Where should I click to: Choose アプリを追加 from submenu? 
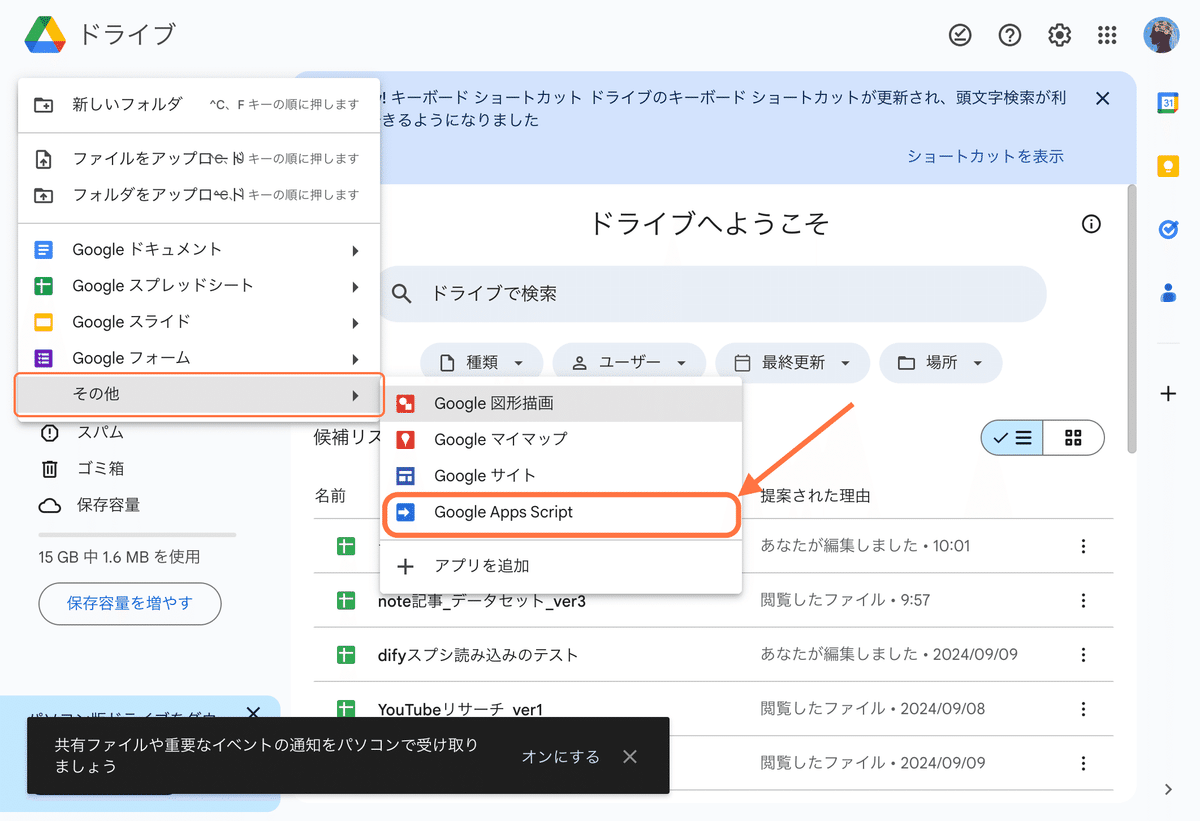point(561,566)
